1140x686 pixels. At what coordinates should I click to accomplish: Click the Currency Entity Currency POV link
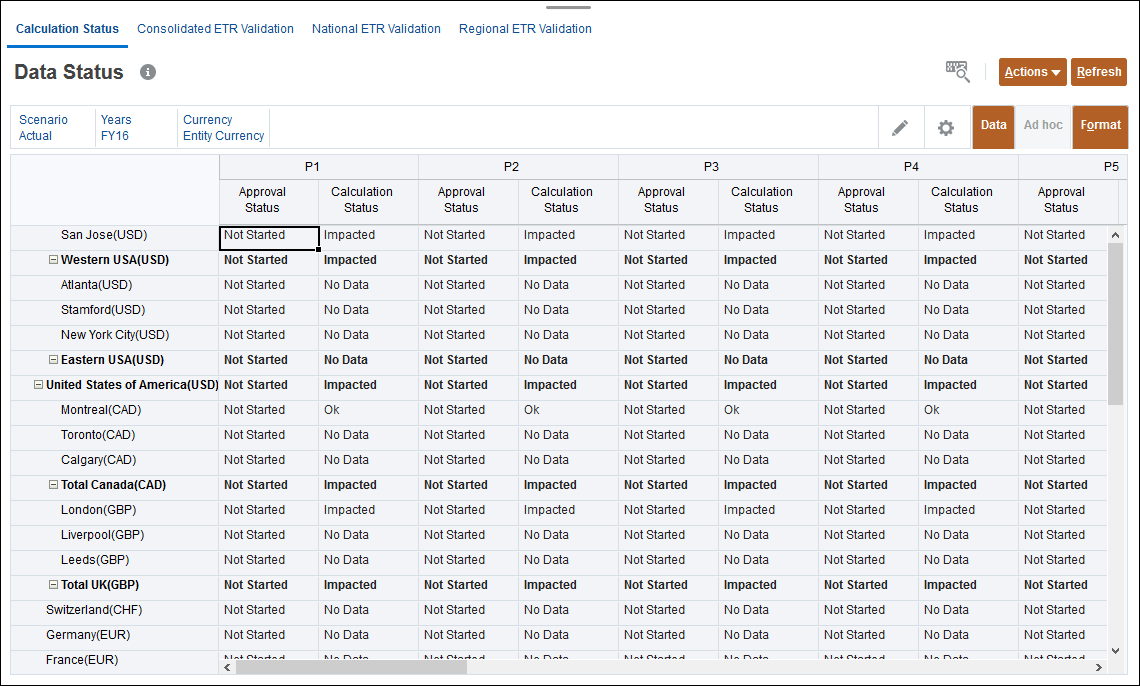(223, 128)
